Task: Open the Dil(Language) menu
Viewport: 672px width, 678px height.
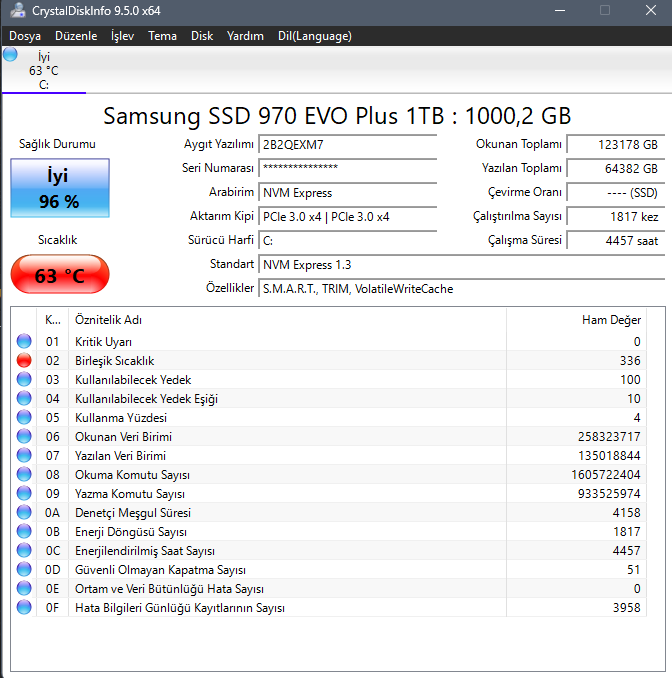Action: (x=315, y=36)
